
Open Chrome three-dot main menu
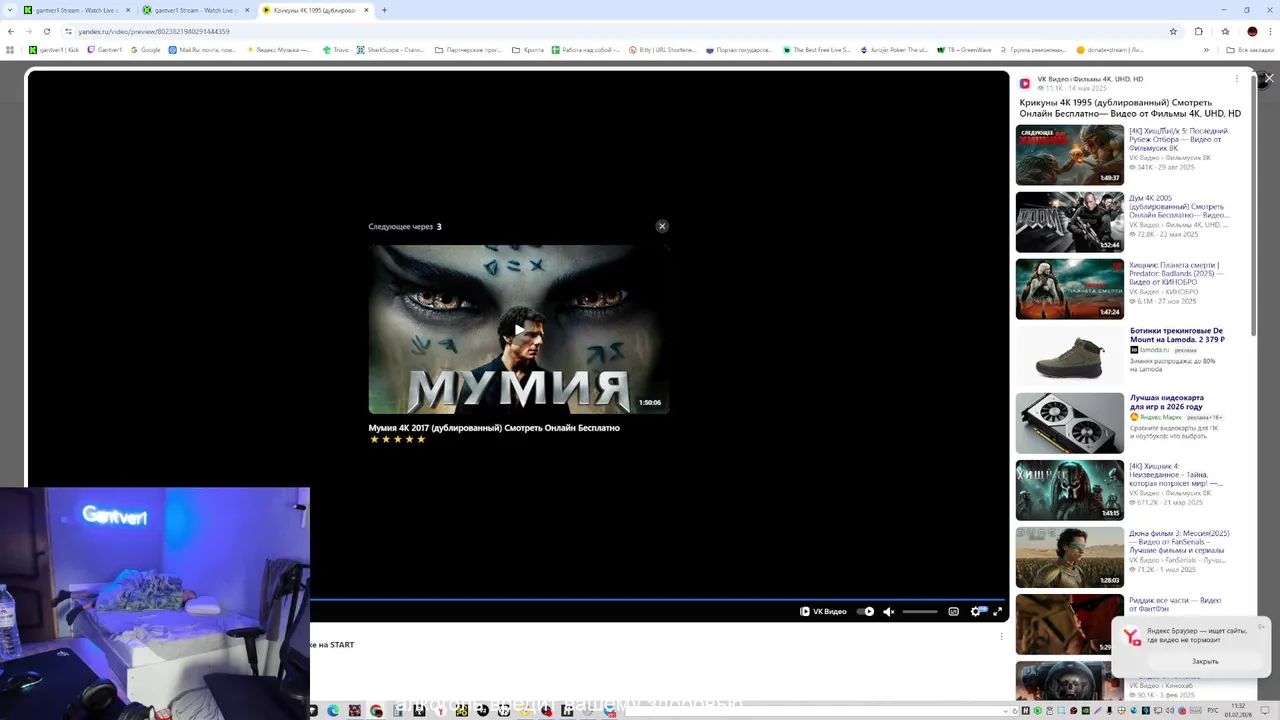point(1269,31)
